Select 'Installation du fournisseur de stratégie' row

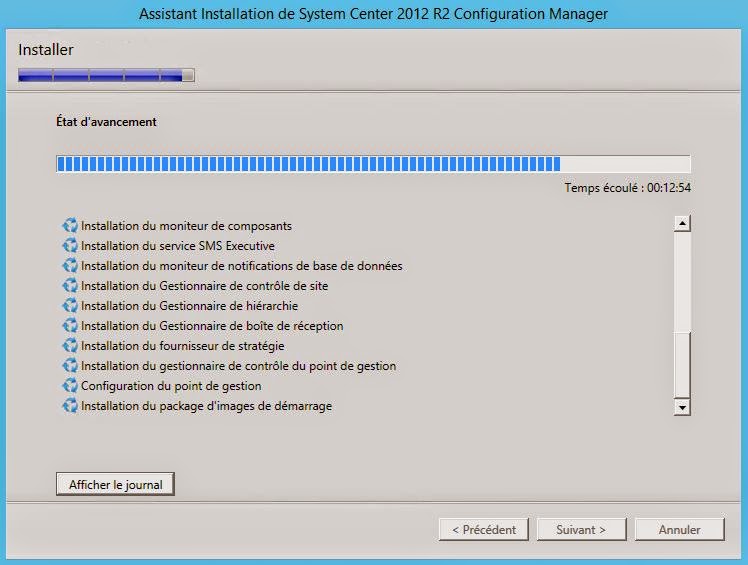point(182,346)
